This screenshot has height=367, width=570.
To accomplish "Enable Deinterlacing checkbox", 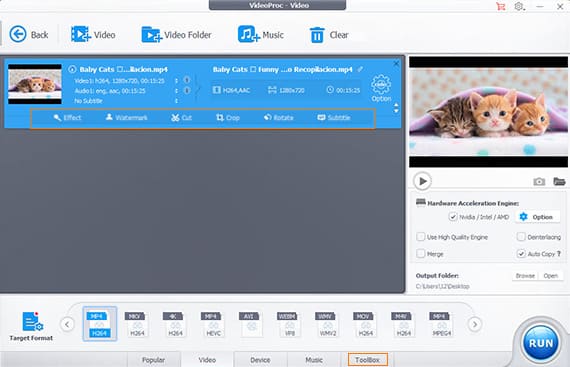I will click(521, 237).
